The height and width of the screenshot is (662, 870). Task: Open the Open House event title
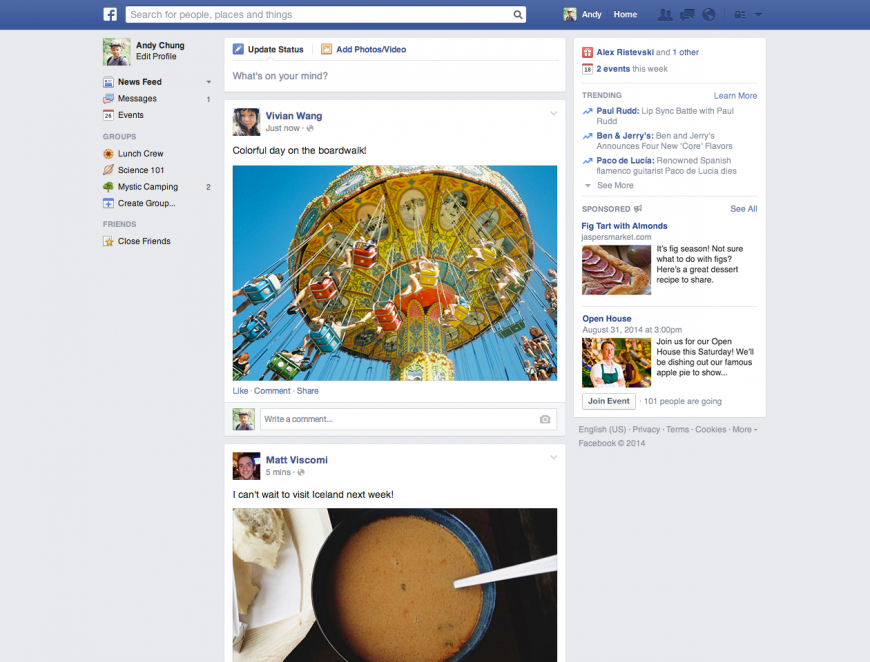point(606,319)
